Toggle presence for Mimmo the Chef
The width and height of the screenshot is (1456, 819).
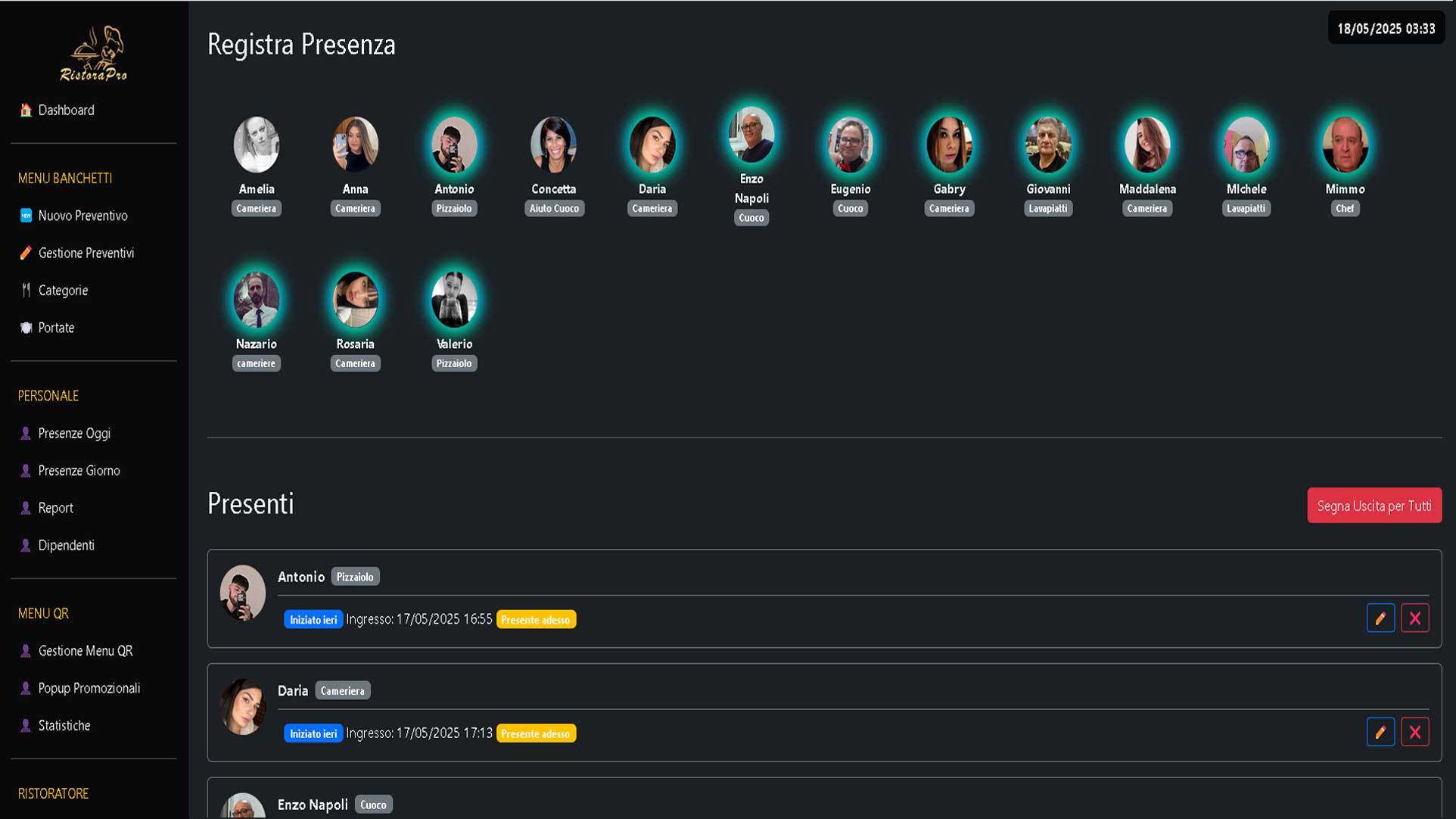1345,144
